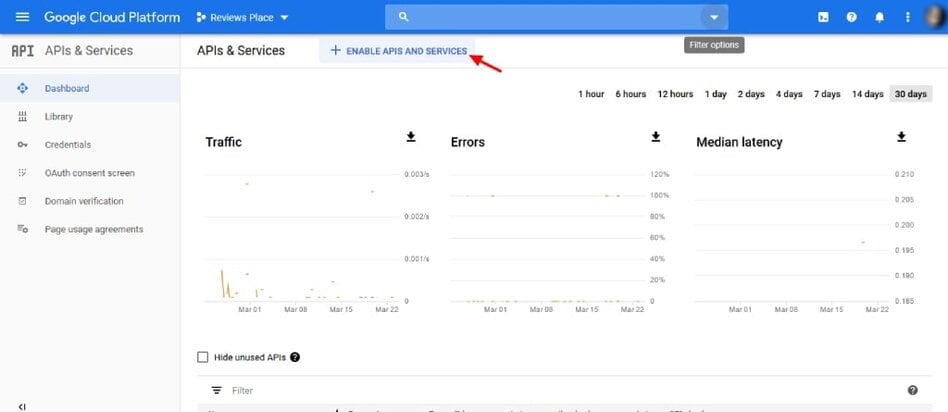Expand the Reviews Place project selector
Image resolution: width=948 pixels, height=412 pixels.
click(x=243, y=17)
